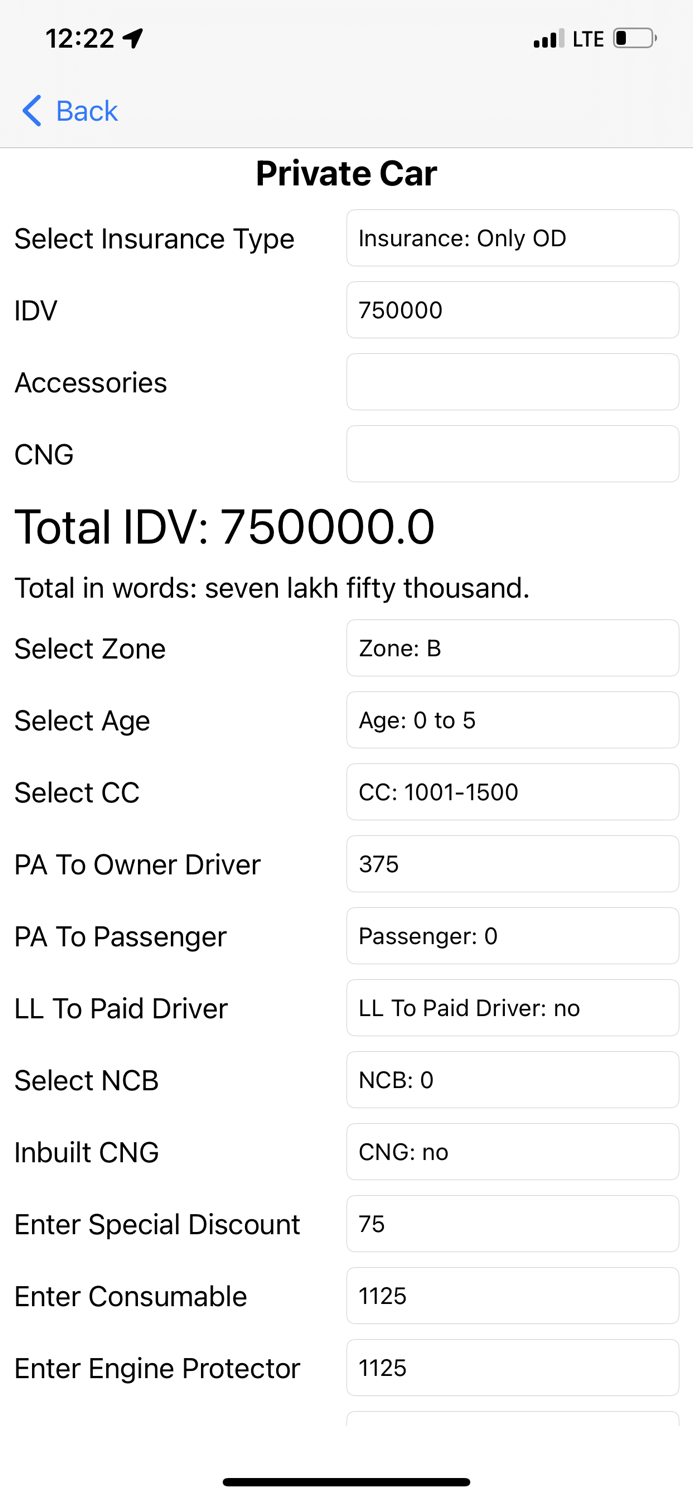
Task: Edit the Special Discount field showing 75
Action: click(512, 1224)
